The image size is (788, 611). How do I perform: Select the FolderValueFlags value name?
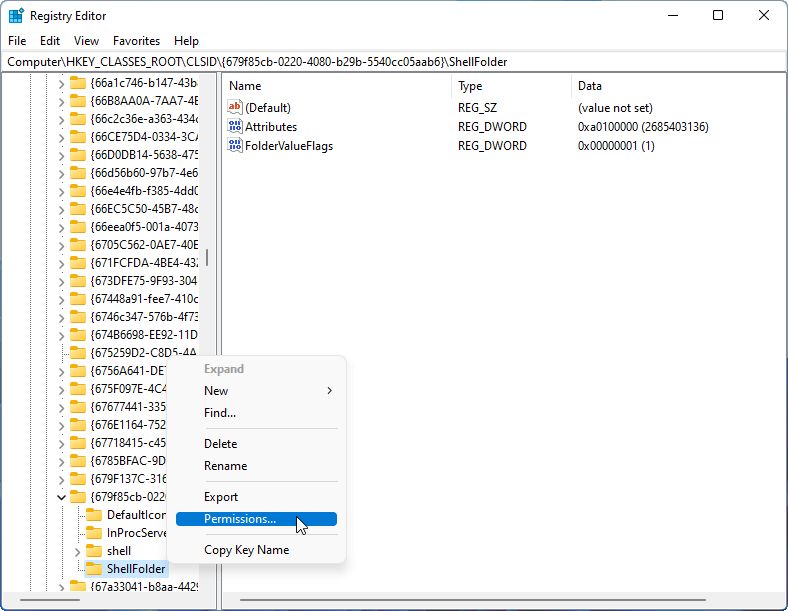[288, 146]
